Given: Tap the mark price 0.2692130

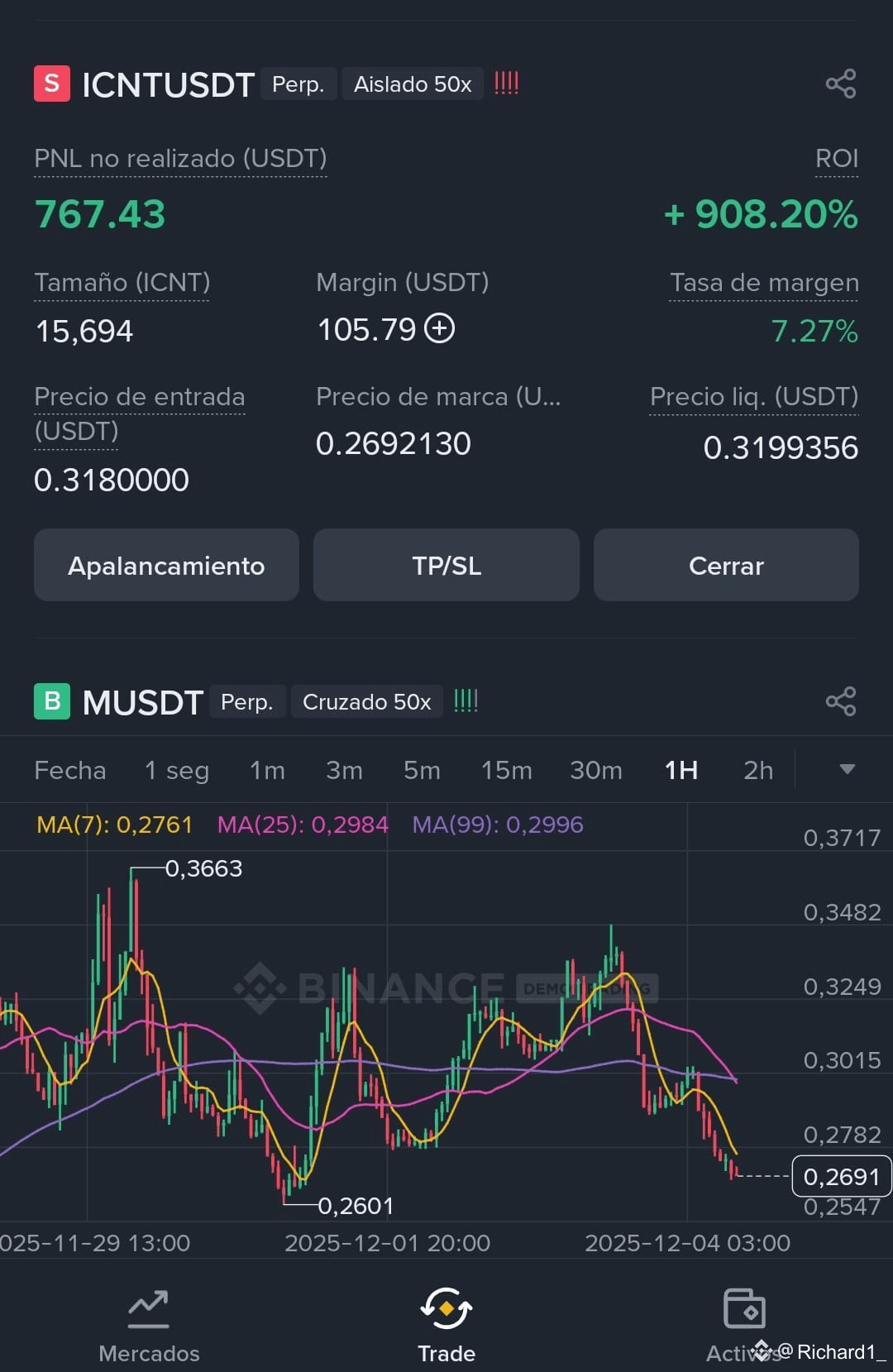Looking at the screenshot, I should pyautogui.click(x=394, y=443).
